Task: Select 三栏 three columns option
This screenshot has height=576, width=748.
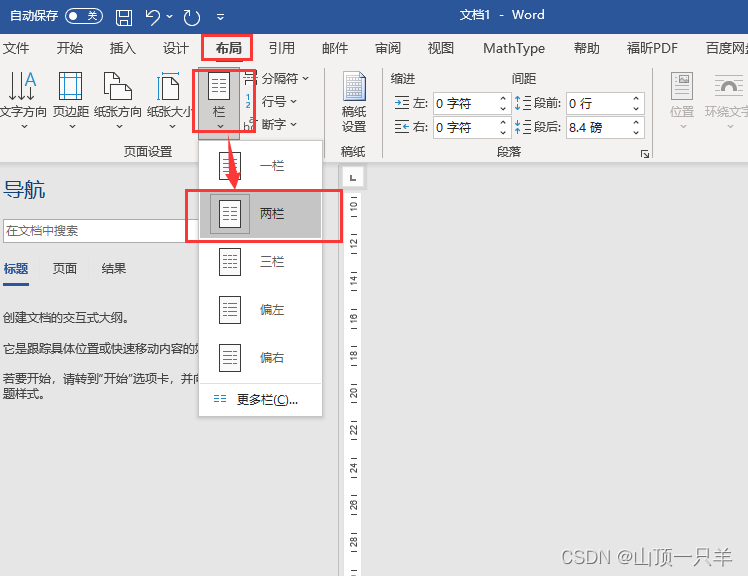Action: coord(260,262)
